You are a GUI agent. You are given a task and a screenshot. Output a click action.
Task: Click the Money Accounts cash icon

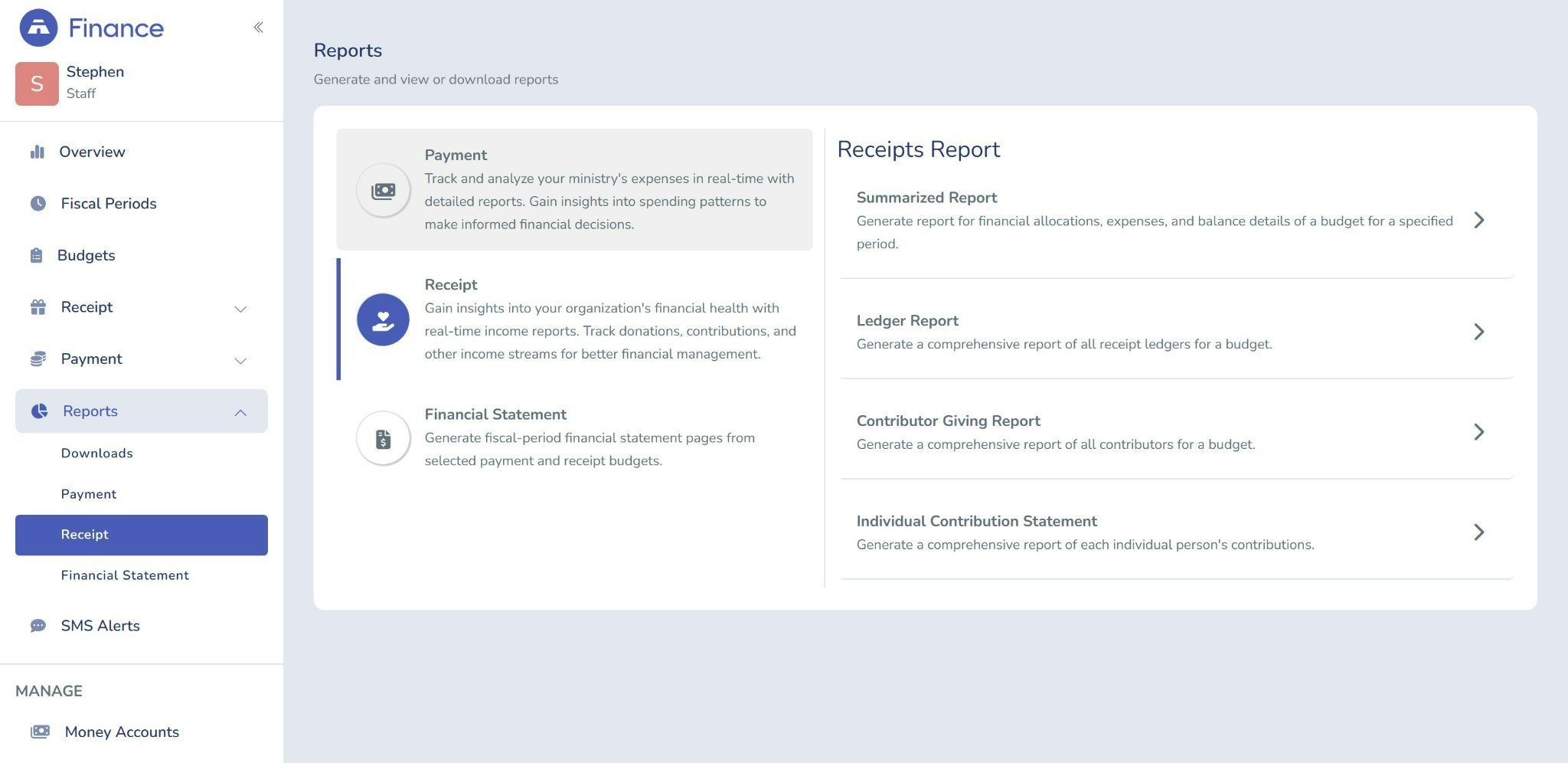tap(40, 732)
